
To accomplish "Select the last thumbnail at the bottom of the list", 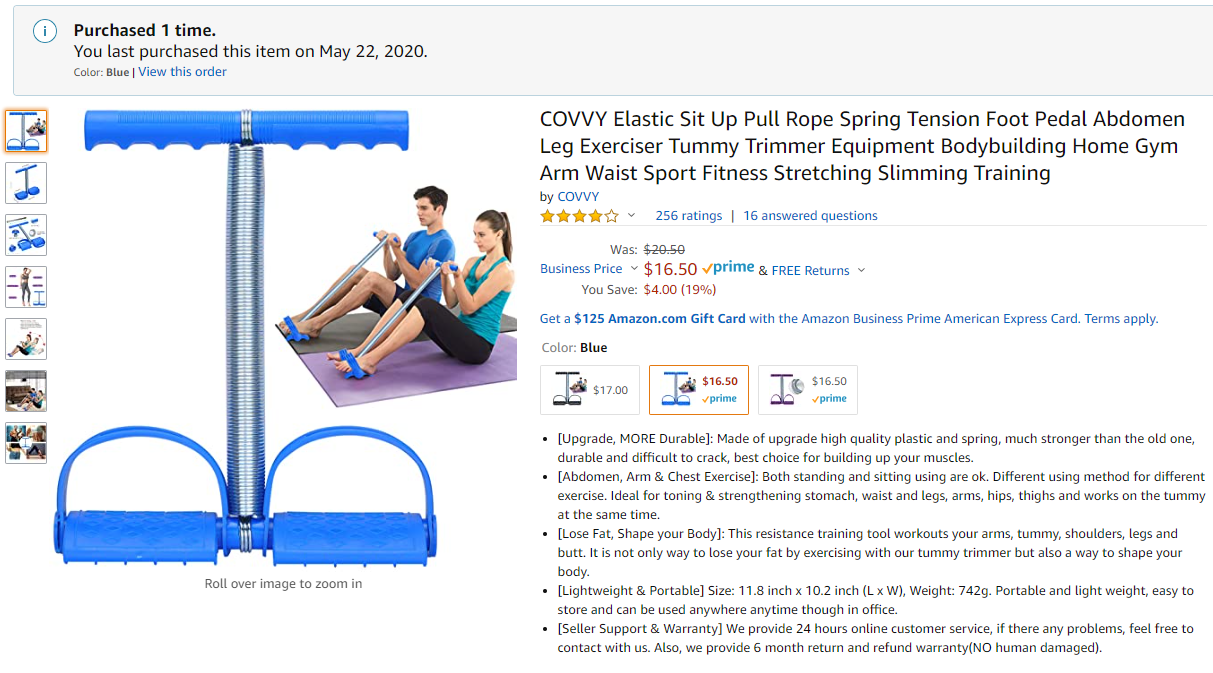I will pos(26,442).
